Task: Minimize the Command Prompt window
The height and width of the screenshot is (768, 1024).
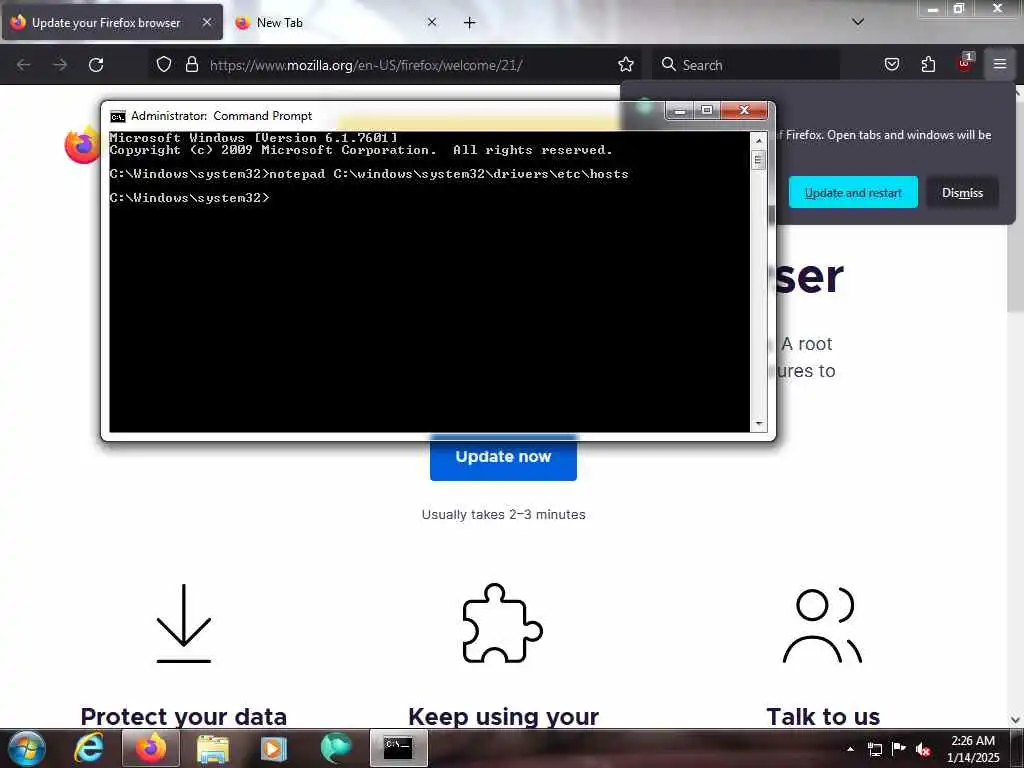Action: [x=679, y=110]
